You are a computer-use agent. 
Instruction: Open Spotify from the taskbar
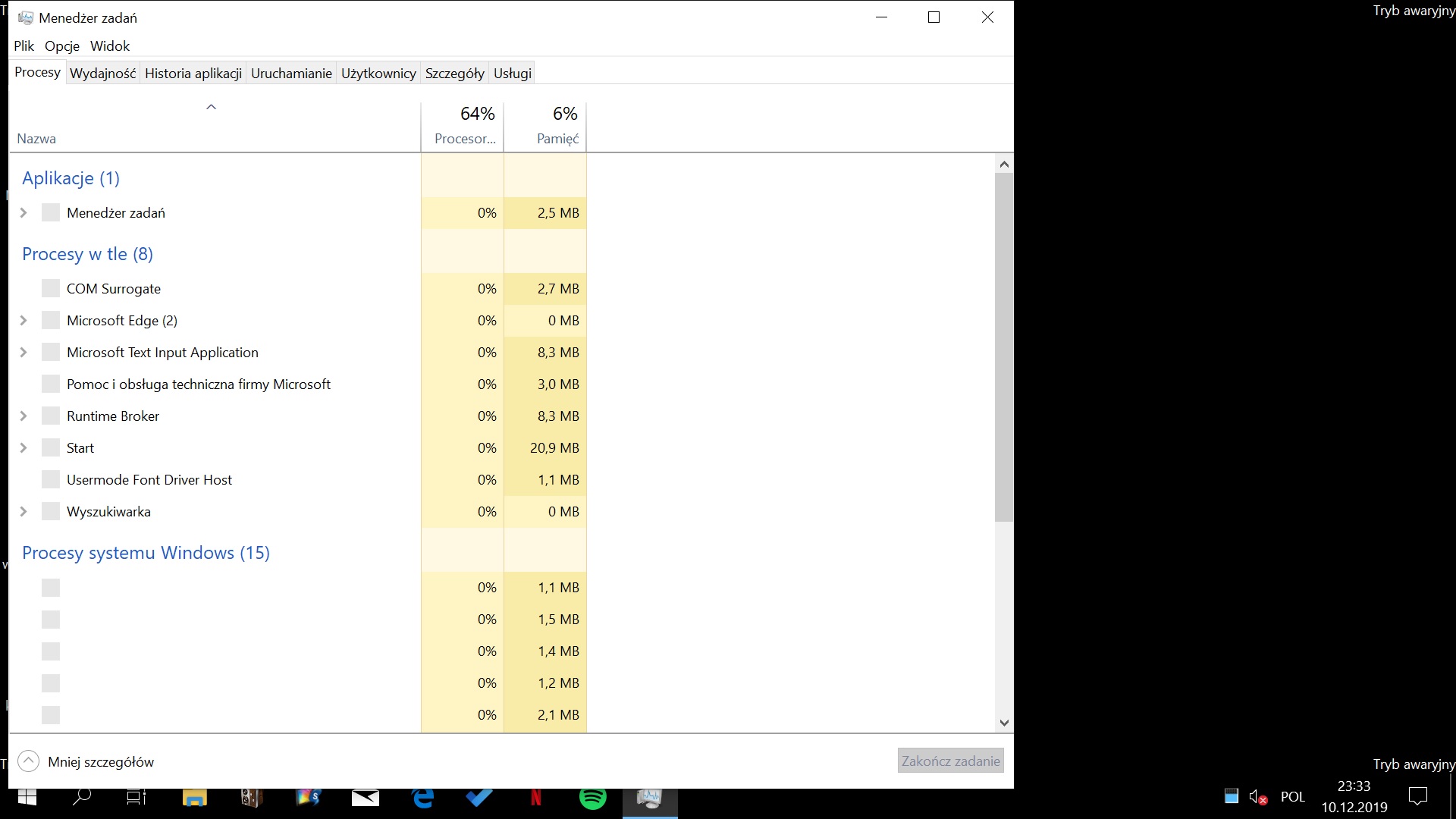(592, 798)
